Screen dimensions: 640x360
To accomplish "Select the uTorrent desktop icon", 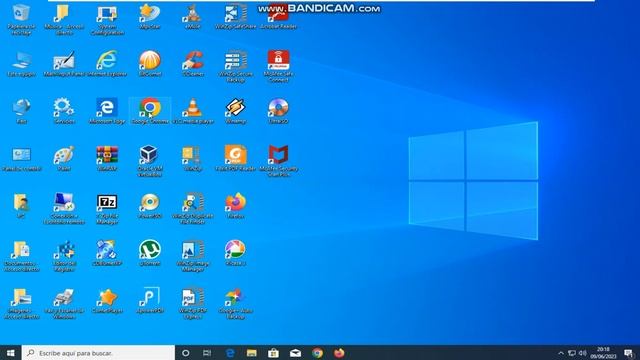I will coord(150,253).
